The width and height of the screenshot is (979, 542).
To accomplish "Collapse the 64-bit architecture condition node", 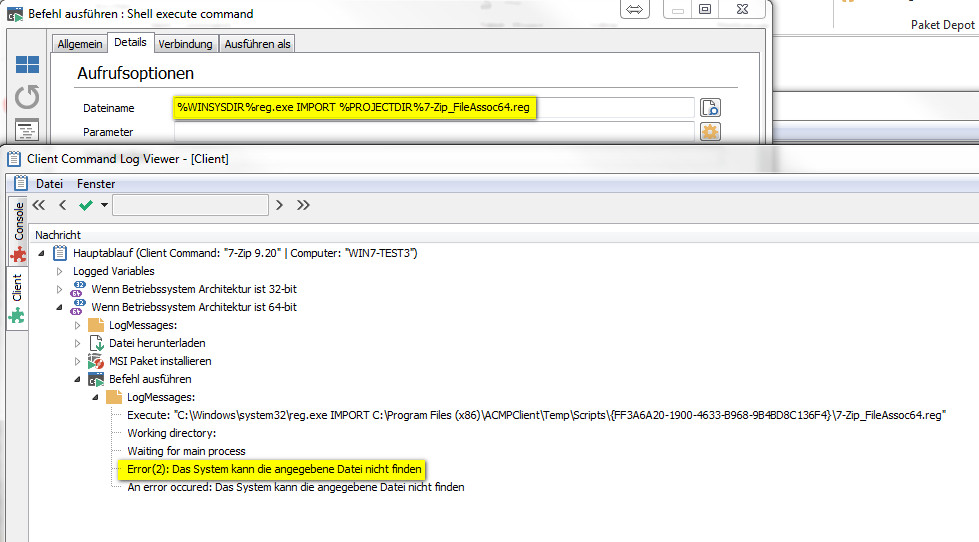I will click(x=59, y=307).
